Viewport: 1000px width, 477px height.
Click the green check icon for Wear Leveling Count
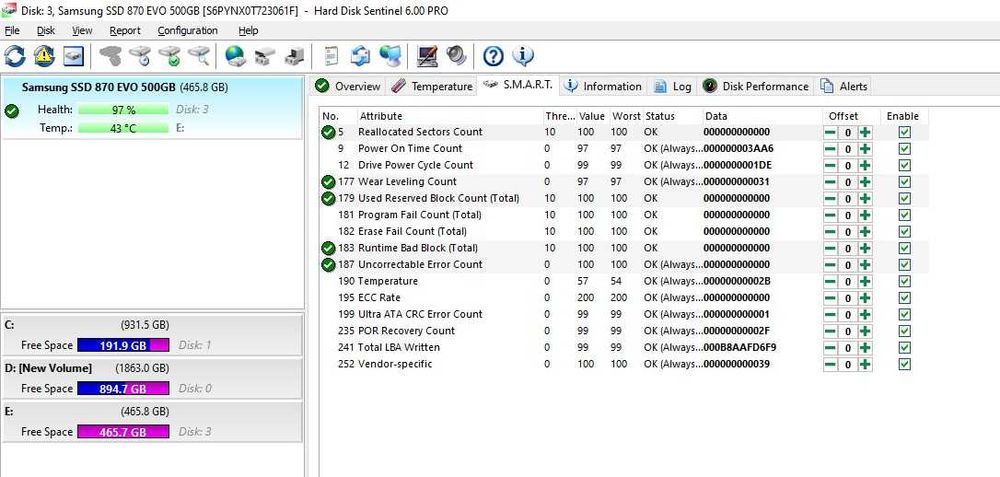click(x=328, y=182)
